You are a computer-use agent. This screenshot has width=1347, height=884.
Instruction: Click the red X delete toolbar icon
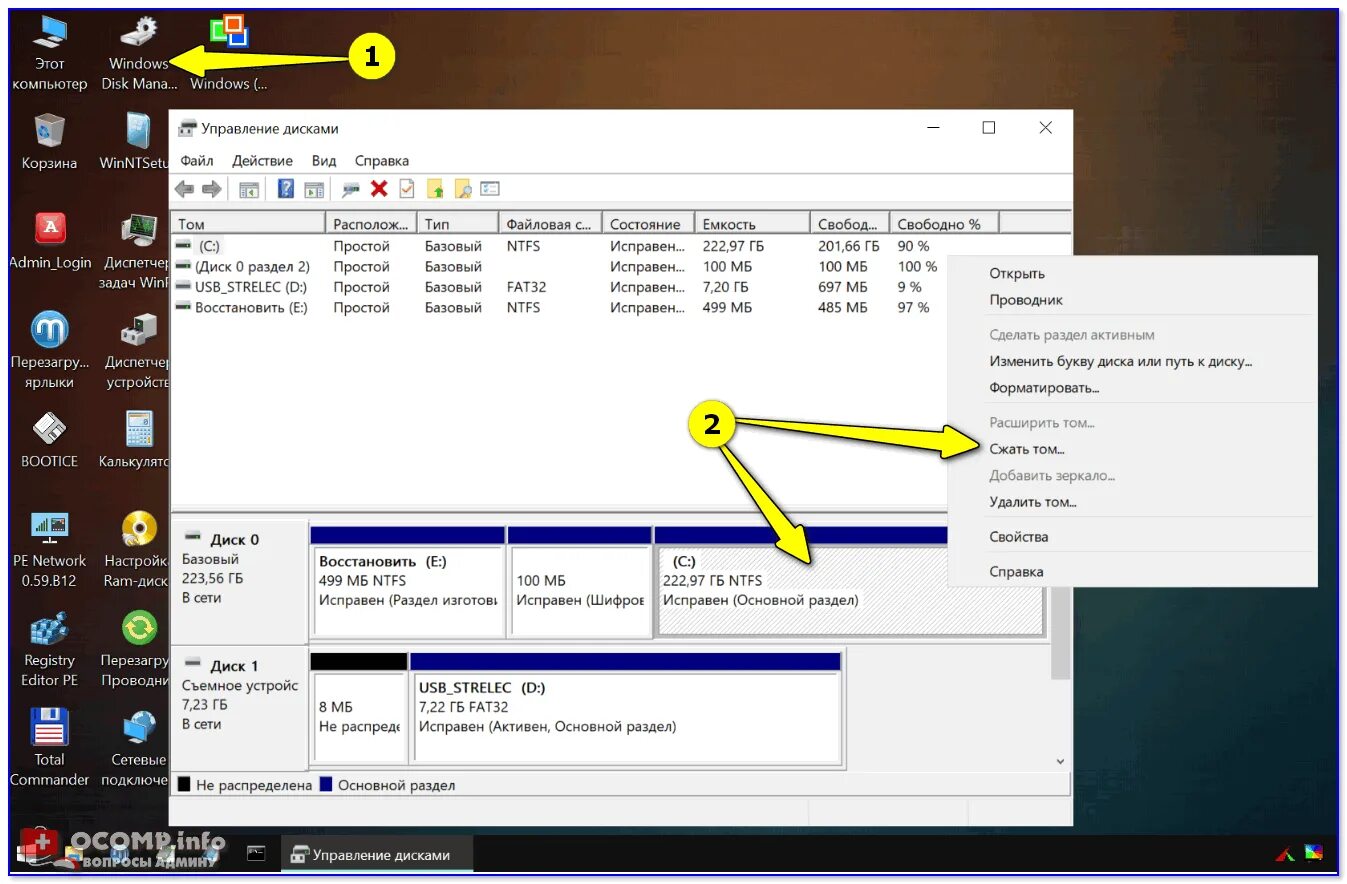pos(379,188)
